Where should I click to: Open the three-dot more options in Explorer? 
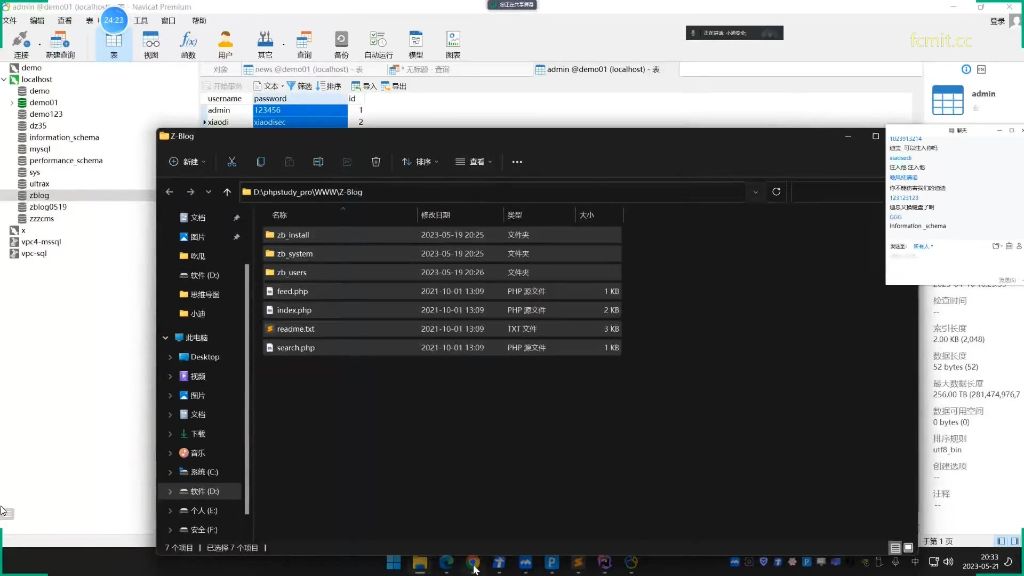point(517,161)
